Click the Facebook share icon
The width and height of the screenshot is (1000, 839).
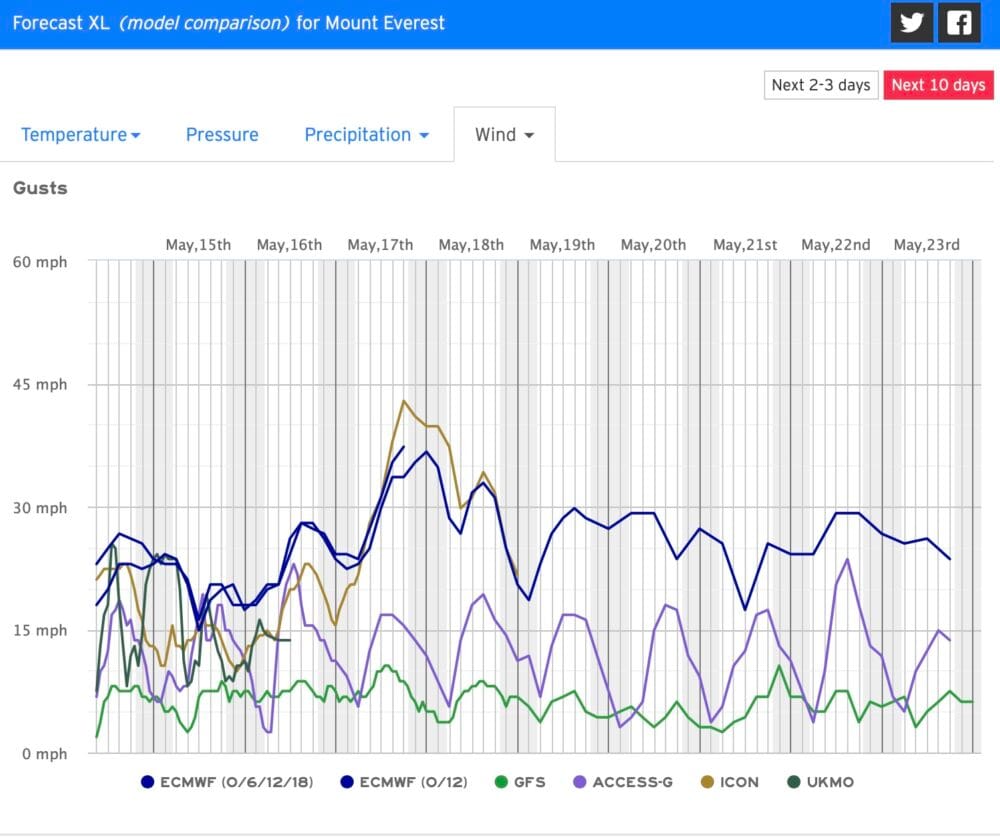point(960,24)
